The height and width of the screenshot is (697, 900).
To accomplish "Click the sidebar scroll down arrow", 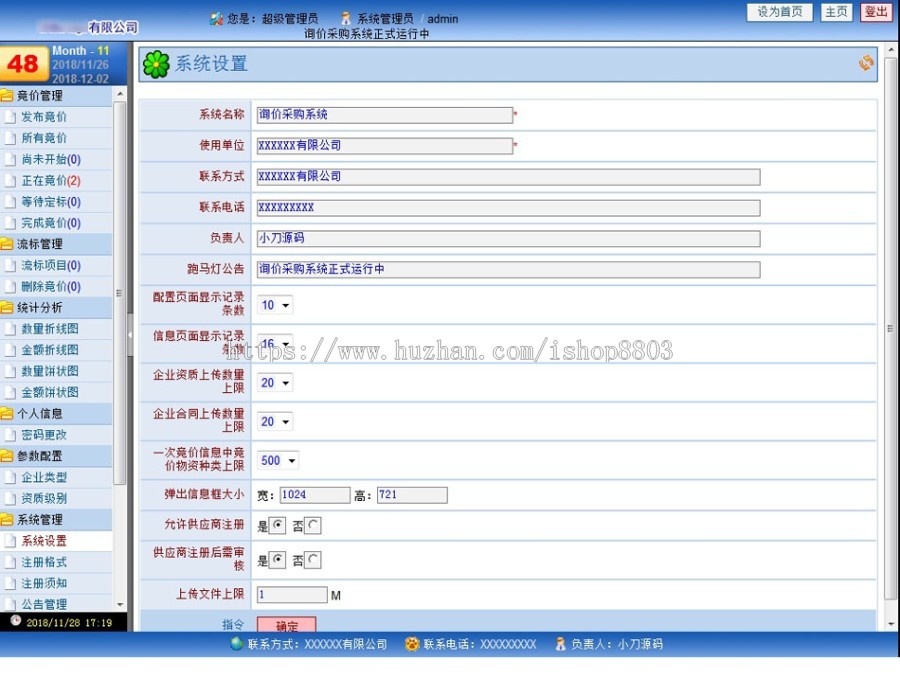I will (x=120, y=605).
